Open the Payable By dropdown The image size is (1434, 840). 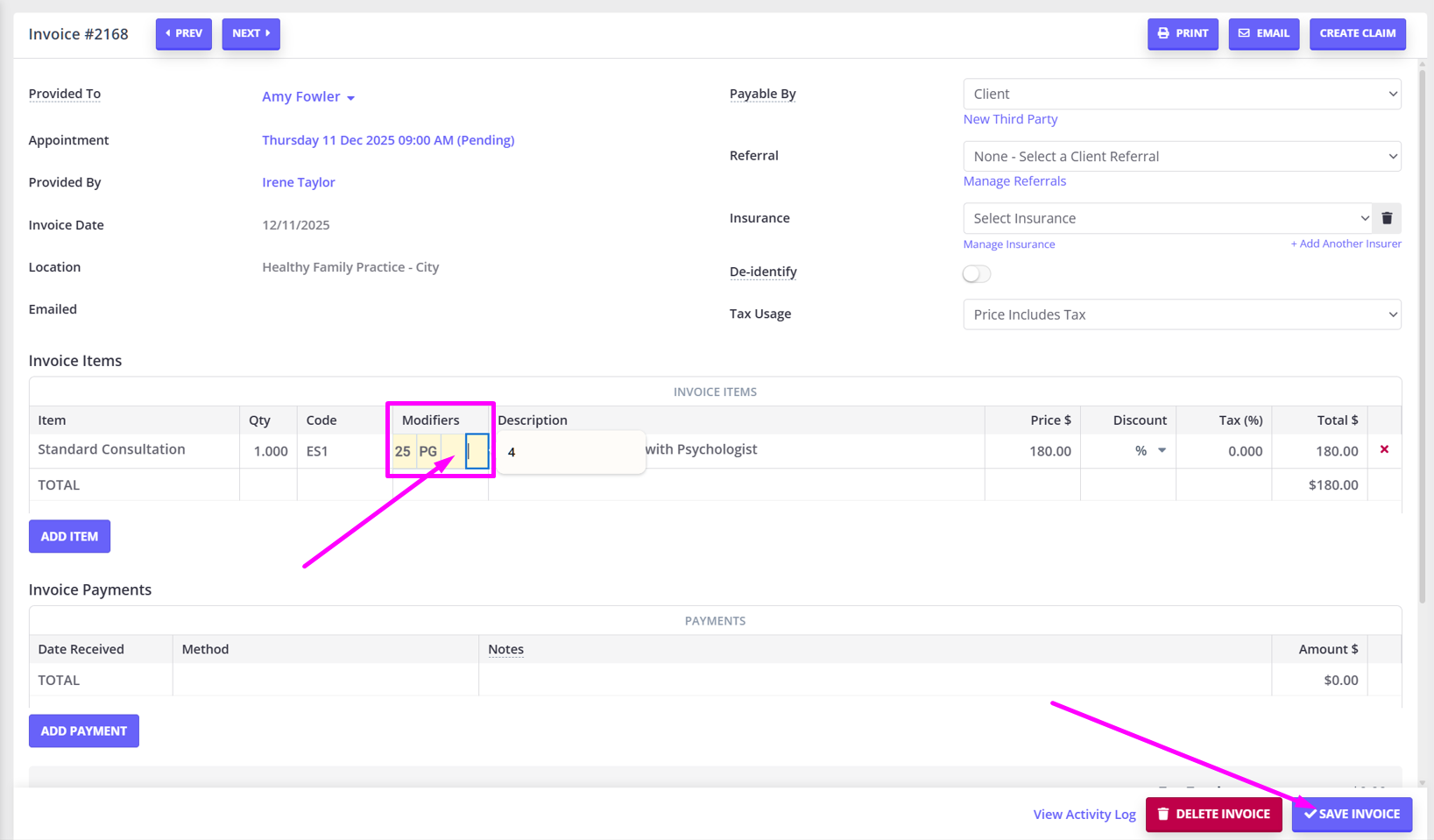coord(1181,94)
